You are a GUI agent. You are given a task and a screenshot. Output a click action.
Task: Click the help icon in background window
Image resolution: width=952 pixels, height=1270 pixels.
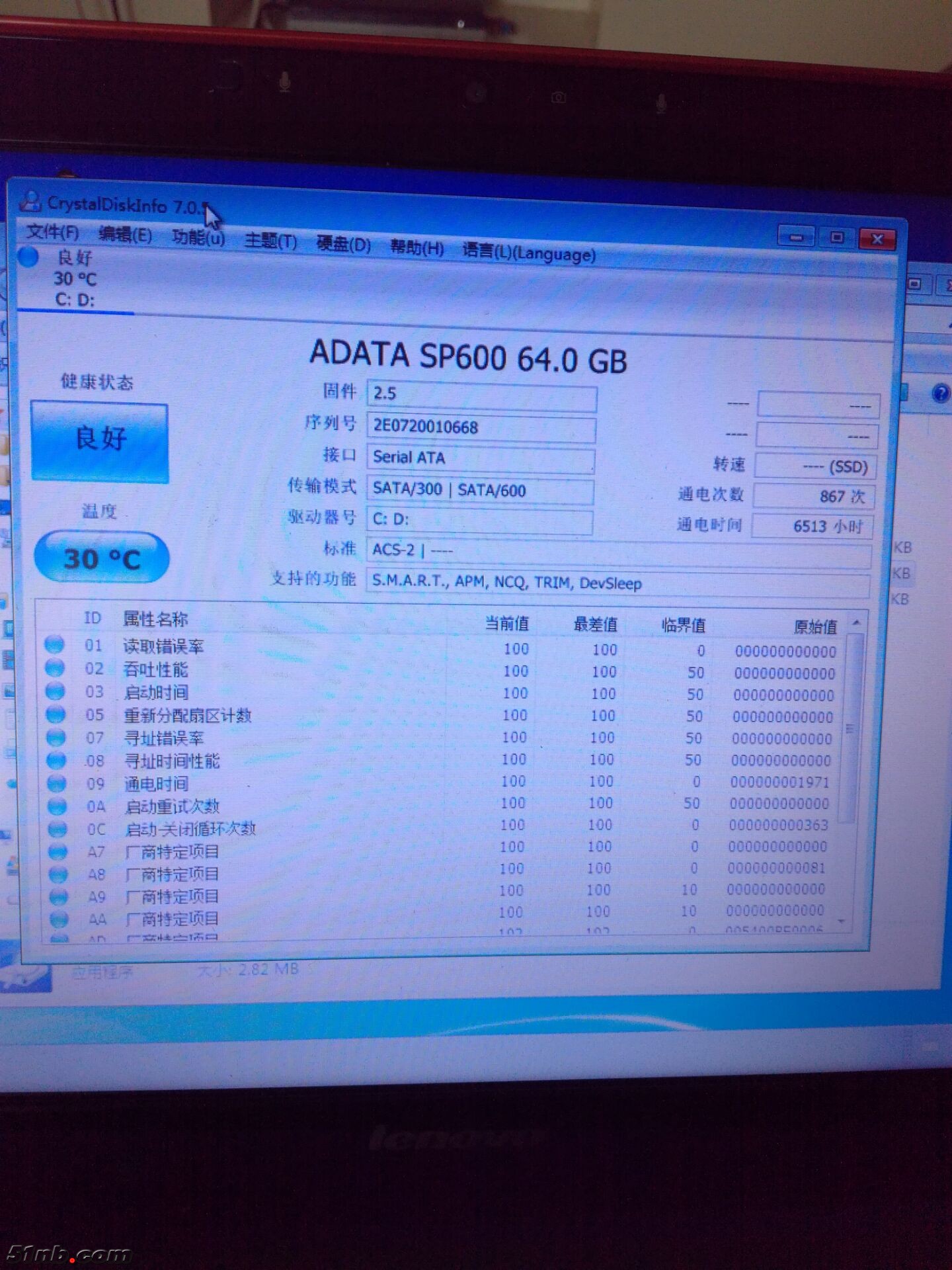click(x=941, y=394)
